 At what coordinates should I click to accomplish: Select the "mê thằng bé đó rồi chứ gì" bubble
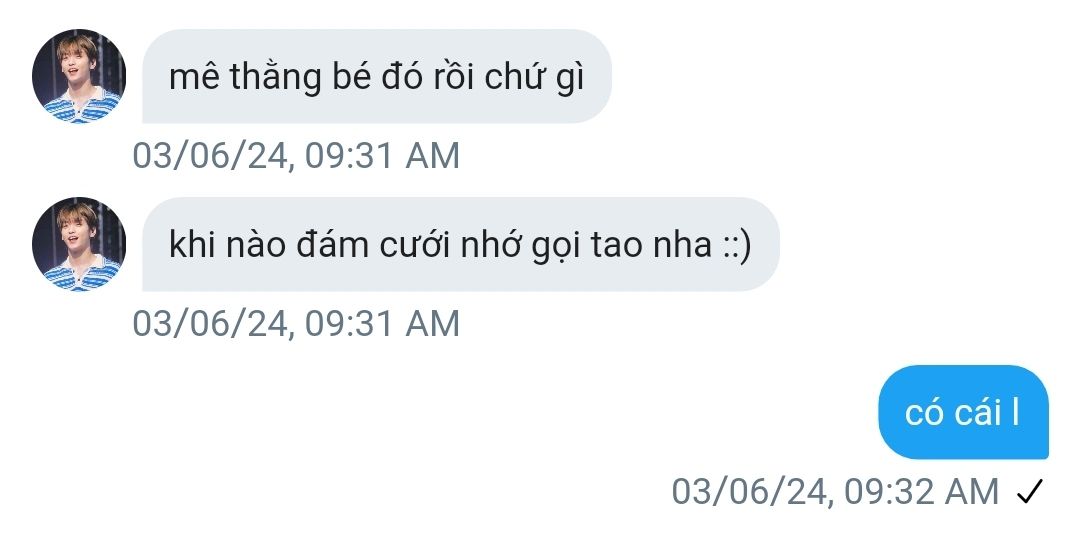[376, 76]
